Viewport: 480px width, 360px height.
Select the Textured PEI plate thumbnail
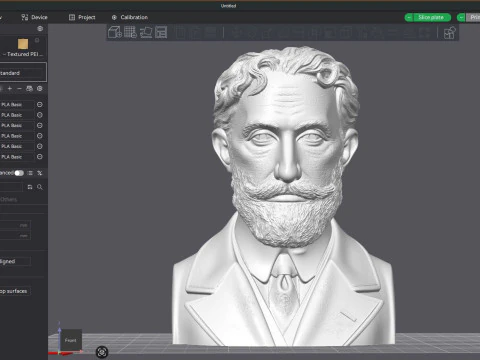tap(23, 44)
